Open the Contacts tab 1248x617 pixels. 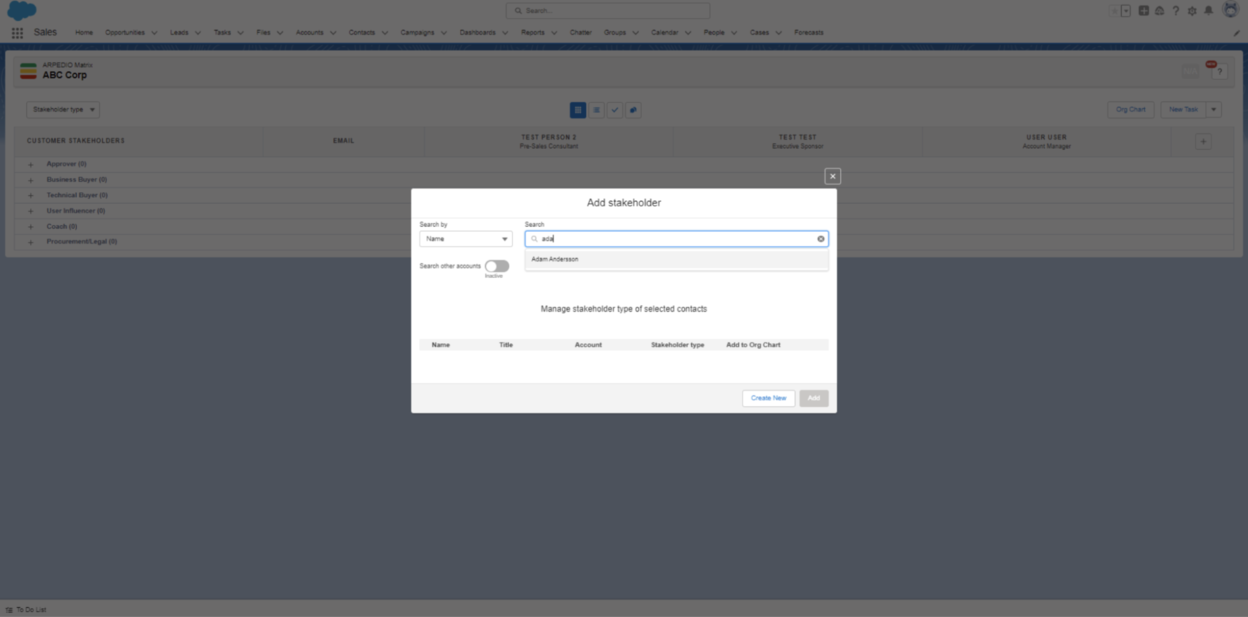pos(362,33)
